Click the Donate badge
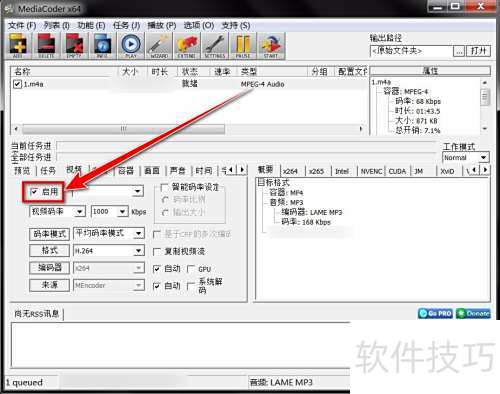 click(x=473, y=313)
